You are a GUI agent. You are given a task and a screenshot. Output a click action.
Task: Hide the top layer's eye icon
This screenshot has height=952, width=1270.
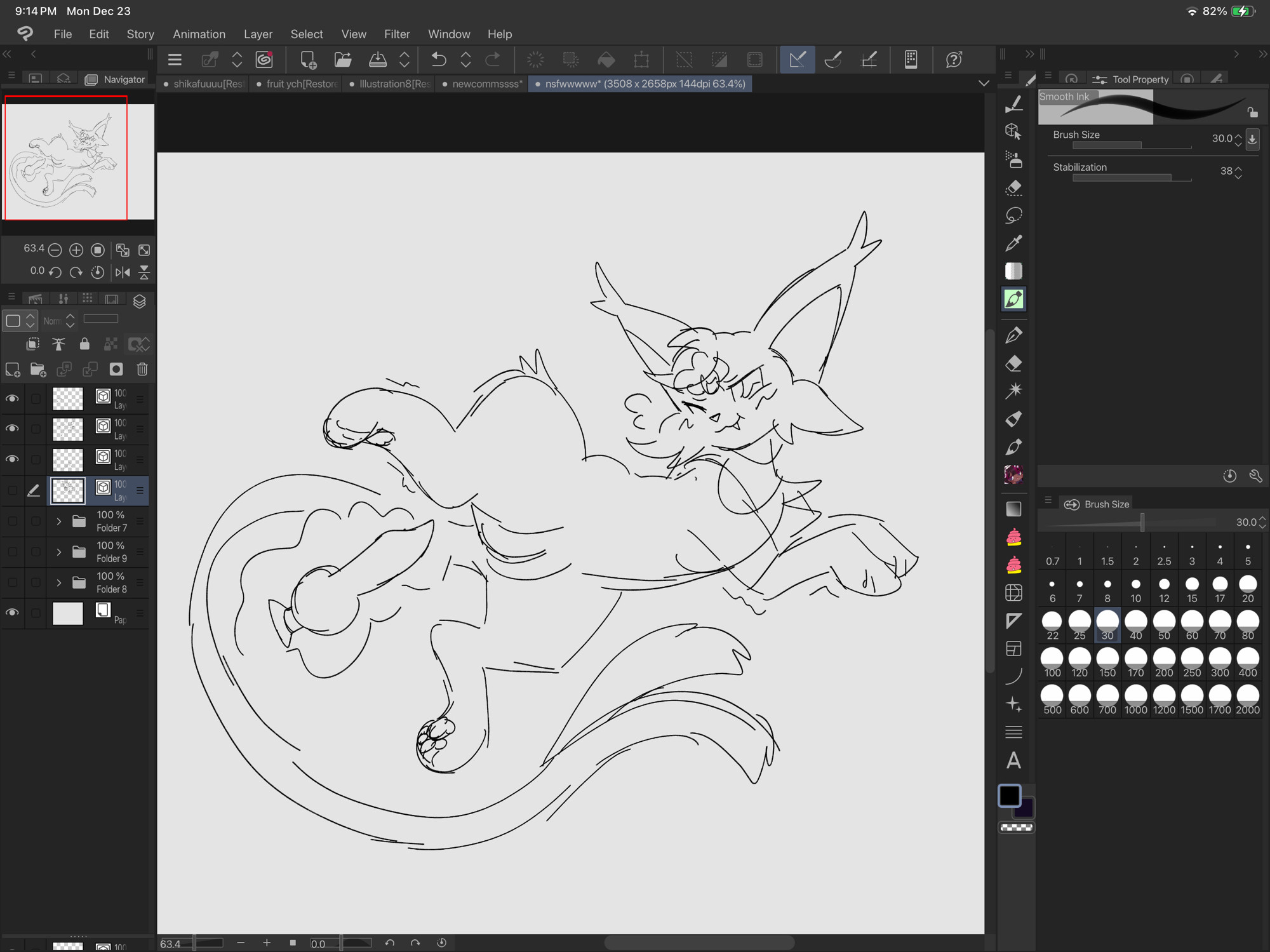click(12, 399)
